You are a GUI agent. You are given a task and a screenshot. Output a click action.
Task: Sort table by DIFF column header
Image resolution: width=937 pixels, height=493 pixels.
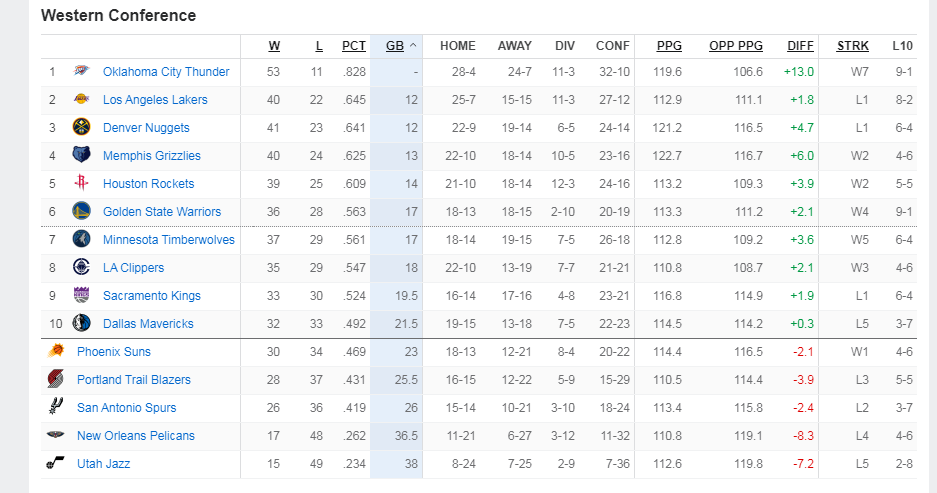click(x=800, y=46)
